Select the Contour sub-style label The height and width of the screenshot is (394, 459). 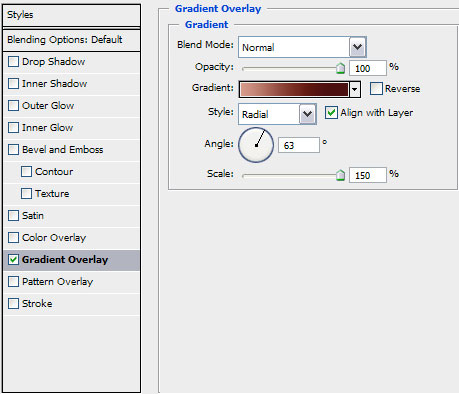pos(54,172)
